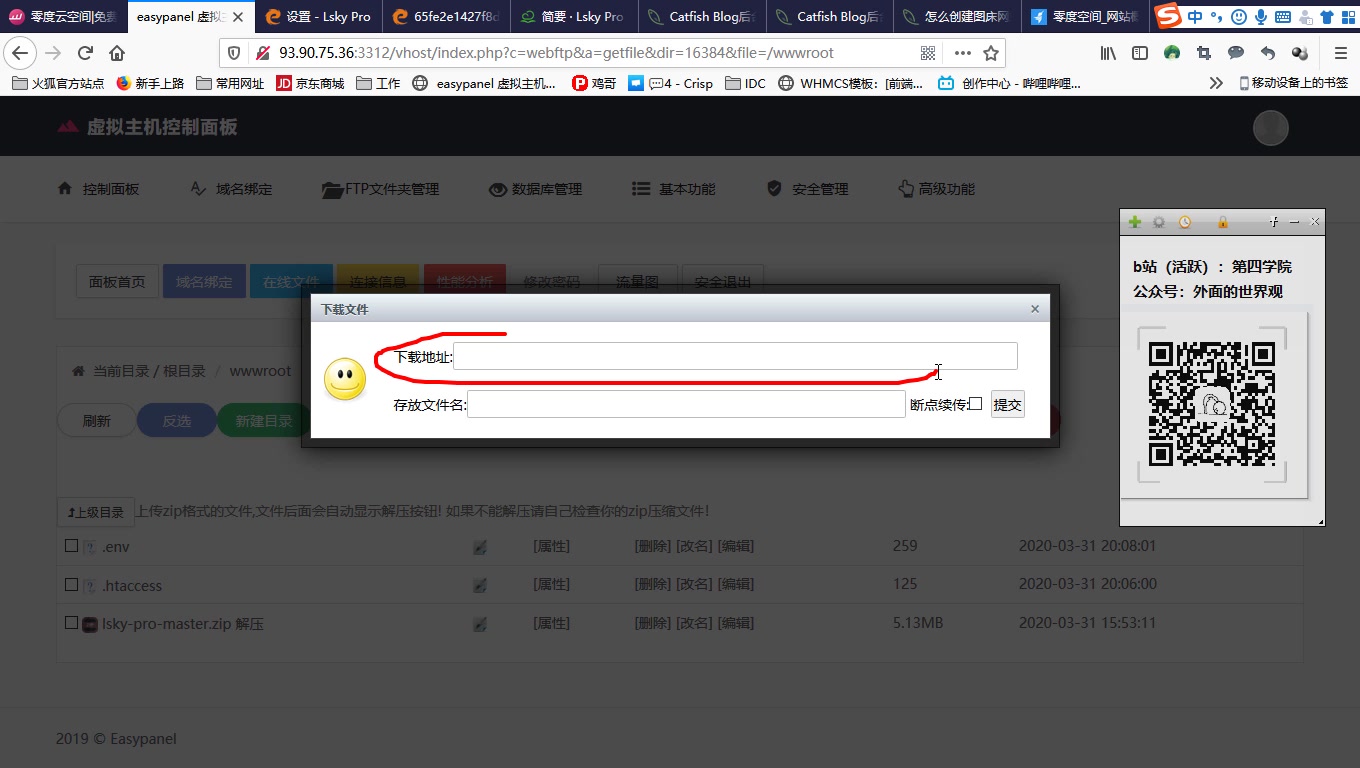Viewport: 1360px width, 768px height.
Task: Rename lsky-pro-master.zip via [改名]
Action: pyautogui.click(x=695, y=622)
